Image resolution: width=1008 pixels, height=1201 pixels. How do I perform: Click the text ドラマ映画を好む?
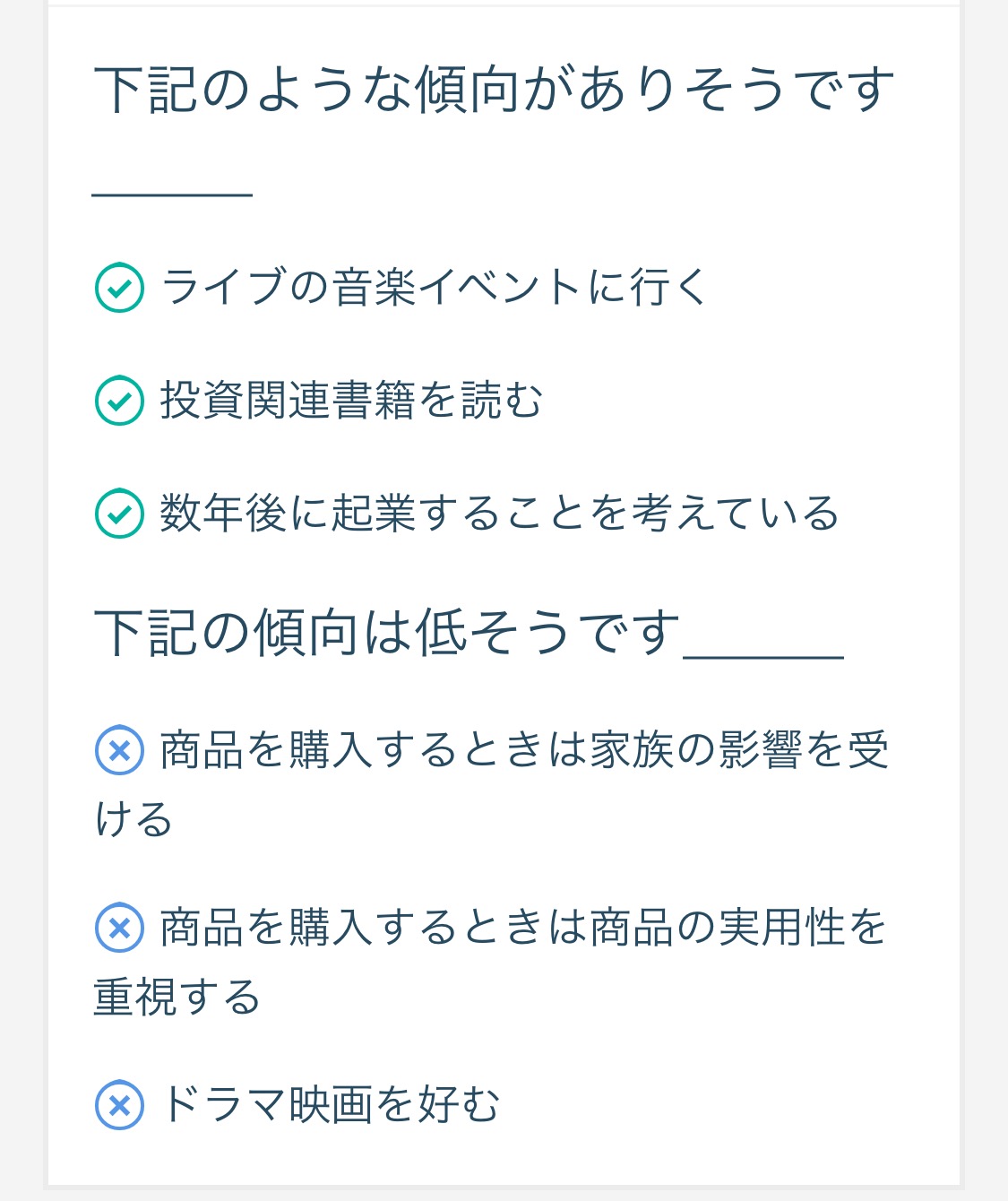pyautogui.click(x=331, y=1104)
